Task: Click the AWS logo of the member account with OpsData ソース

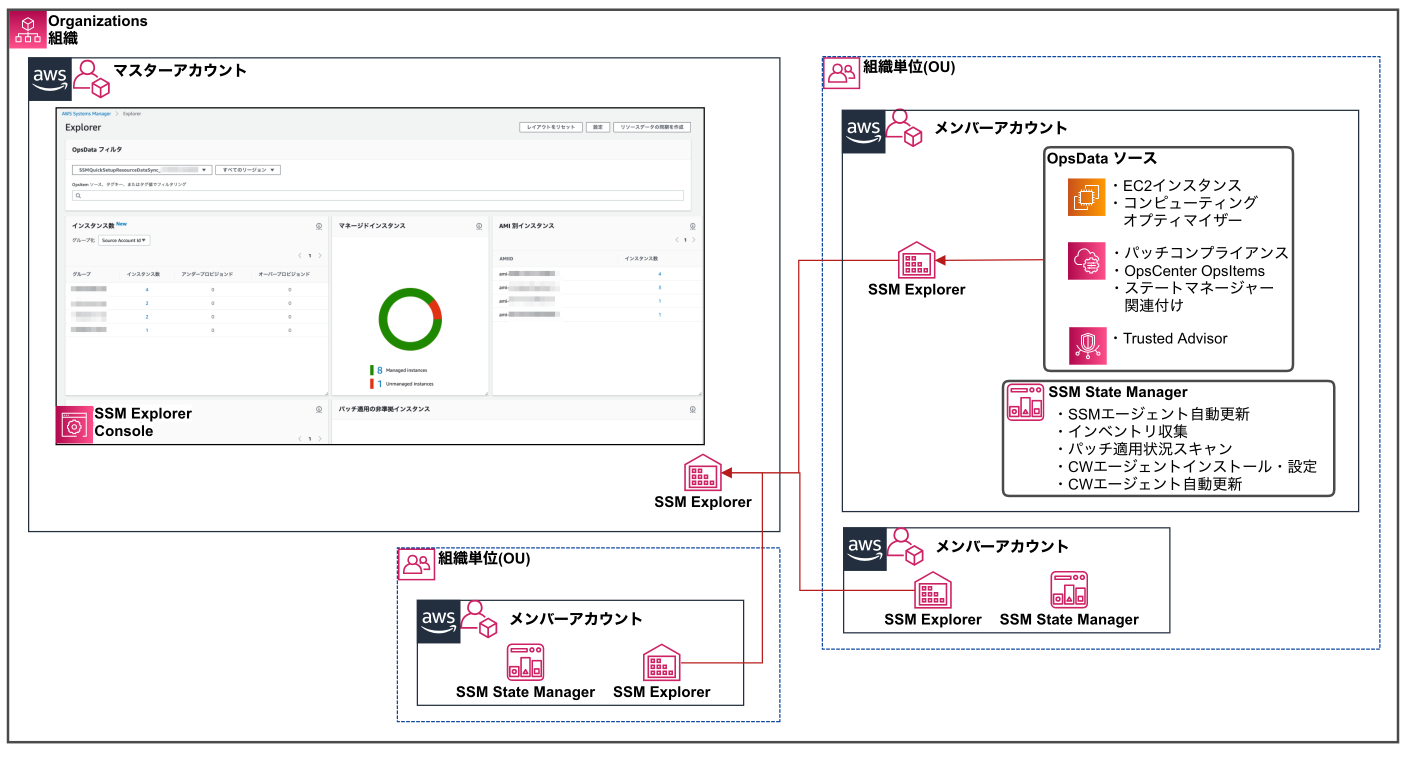Action: coord(862,131)
